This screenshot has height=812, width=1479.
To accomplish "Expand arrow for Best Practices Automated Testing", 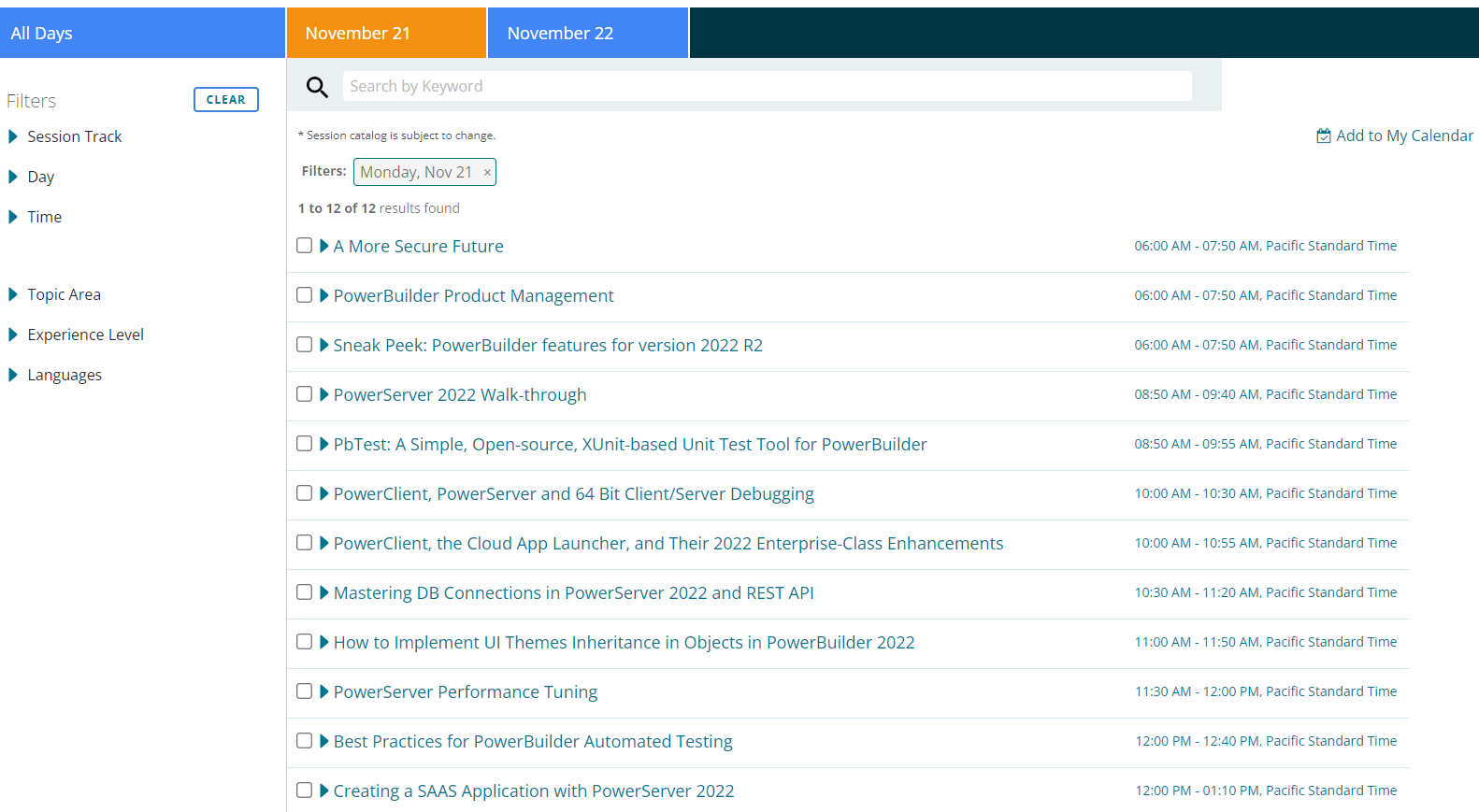I will pyautogui.click(x=324, y=741).
